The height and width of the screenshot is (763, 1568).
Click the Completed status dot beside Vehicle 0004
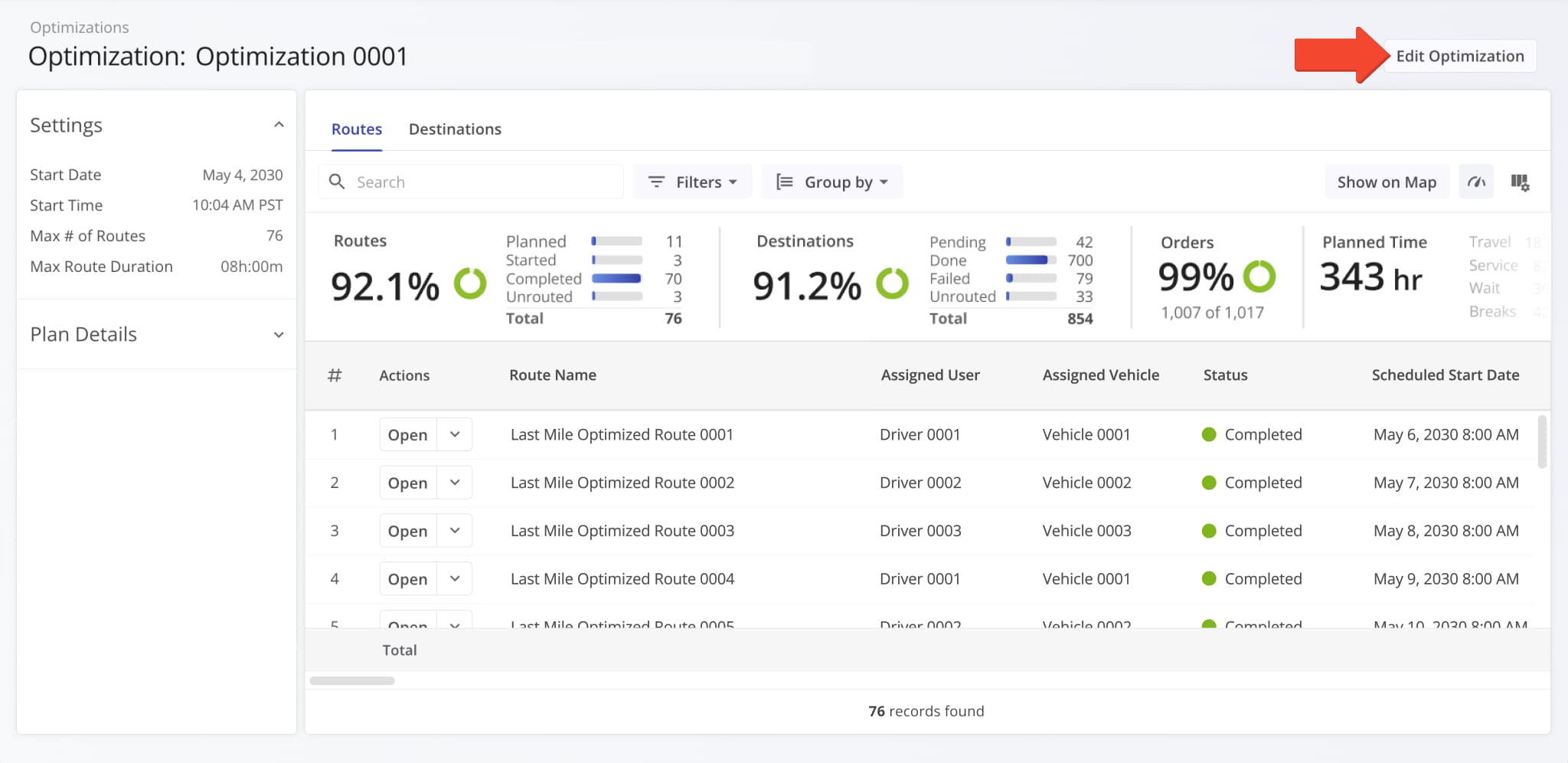1210,578
